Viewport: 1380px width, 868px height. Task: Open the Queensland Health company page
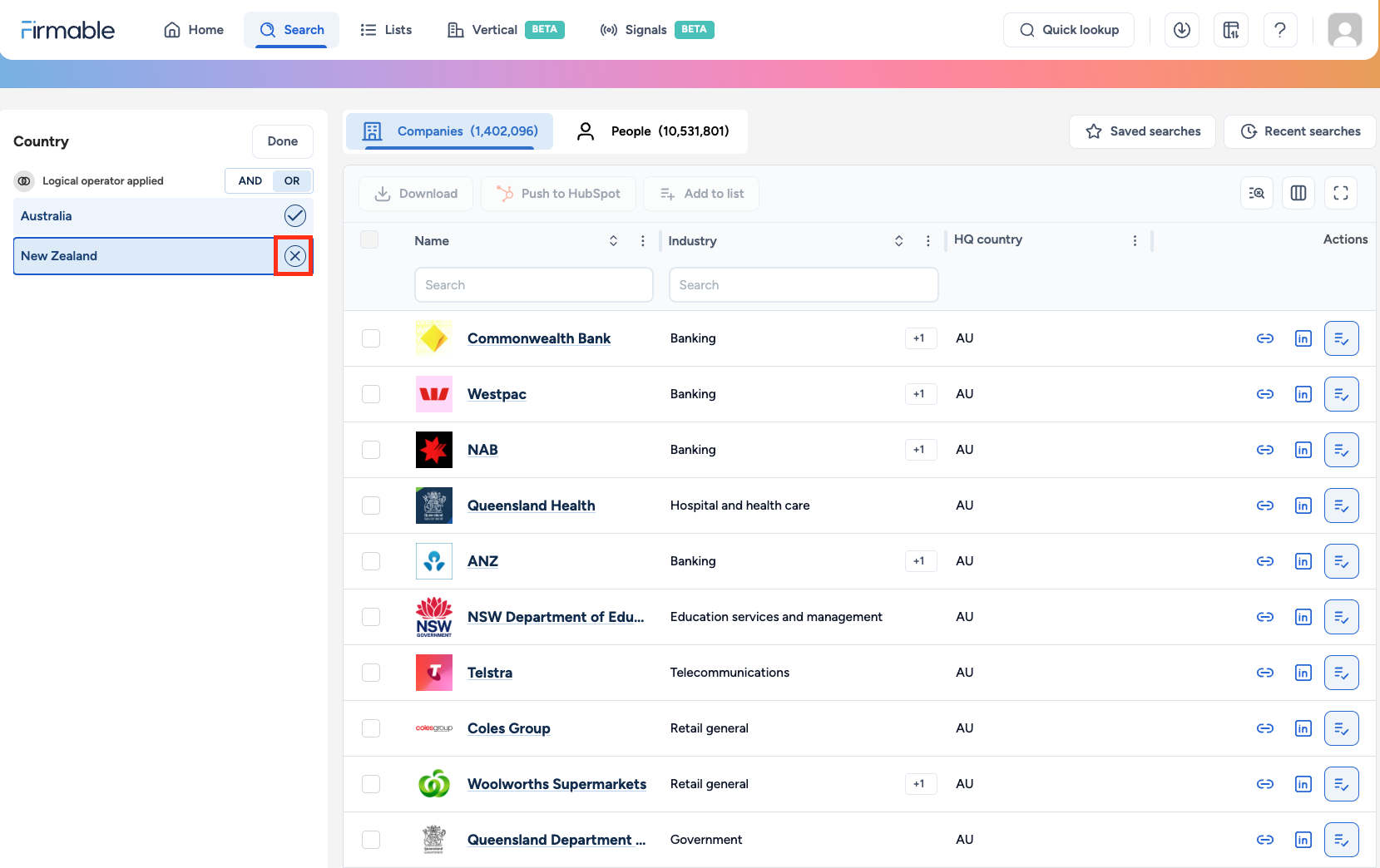click(x=531, y=506)
